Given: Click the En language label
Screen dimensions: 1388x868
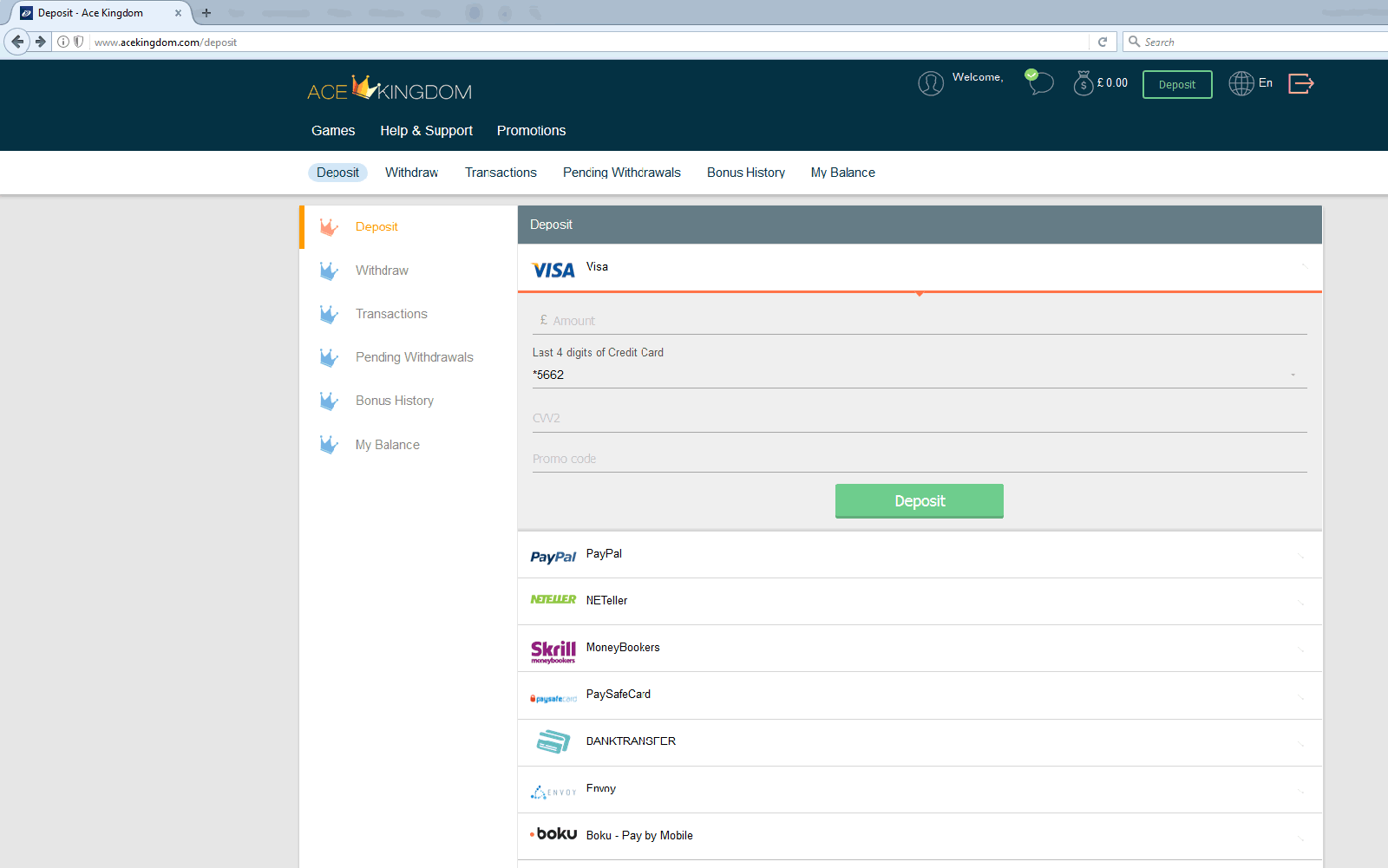Looking at the screenshot, I should coord(1266,83).
